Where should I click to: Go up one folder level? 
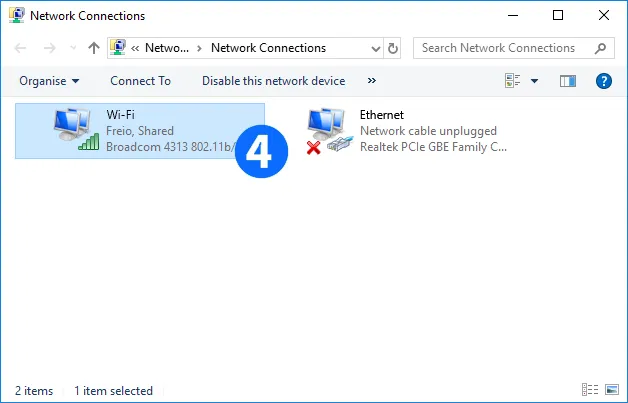coord(94,48)
